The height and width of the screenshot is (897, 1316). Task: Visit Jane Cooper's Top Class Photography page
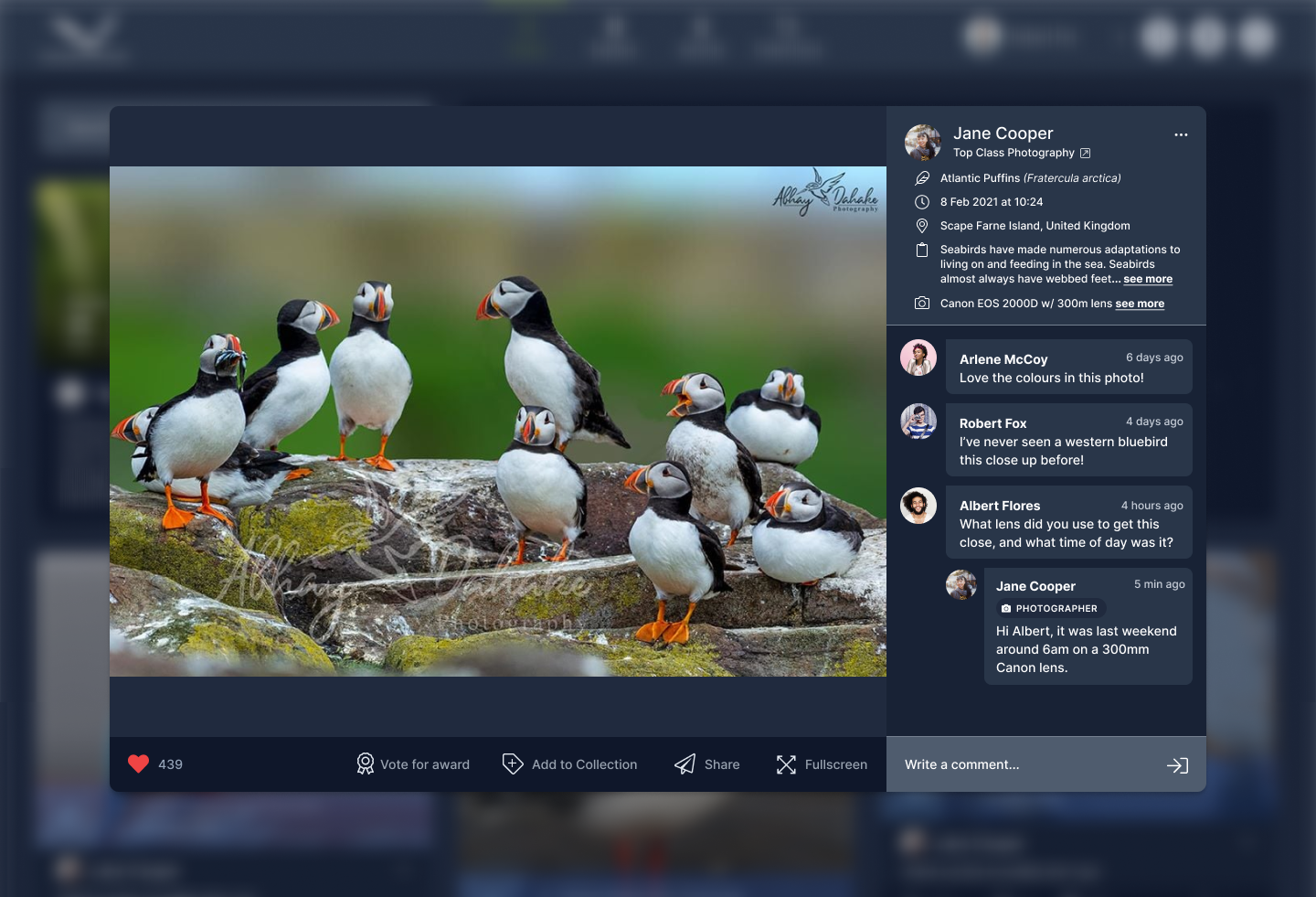(1014, 153)
